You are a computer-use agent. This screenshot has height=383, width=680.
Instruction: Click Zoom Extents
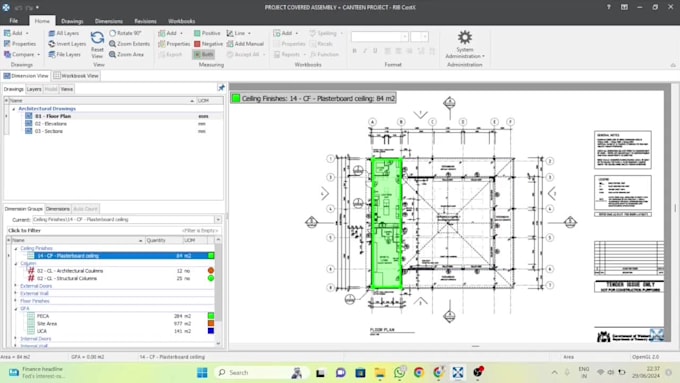pos(129,44)
